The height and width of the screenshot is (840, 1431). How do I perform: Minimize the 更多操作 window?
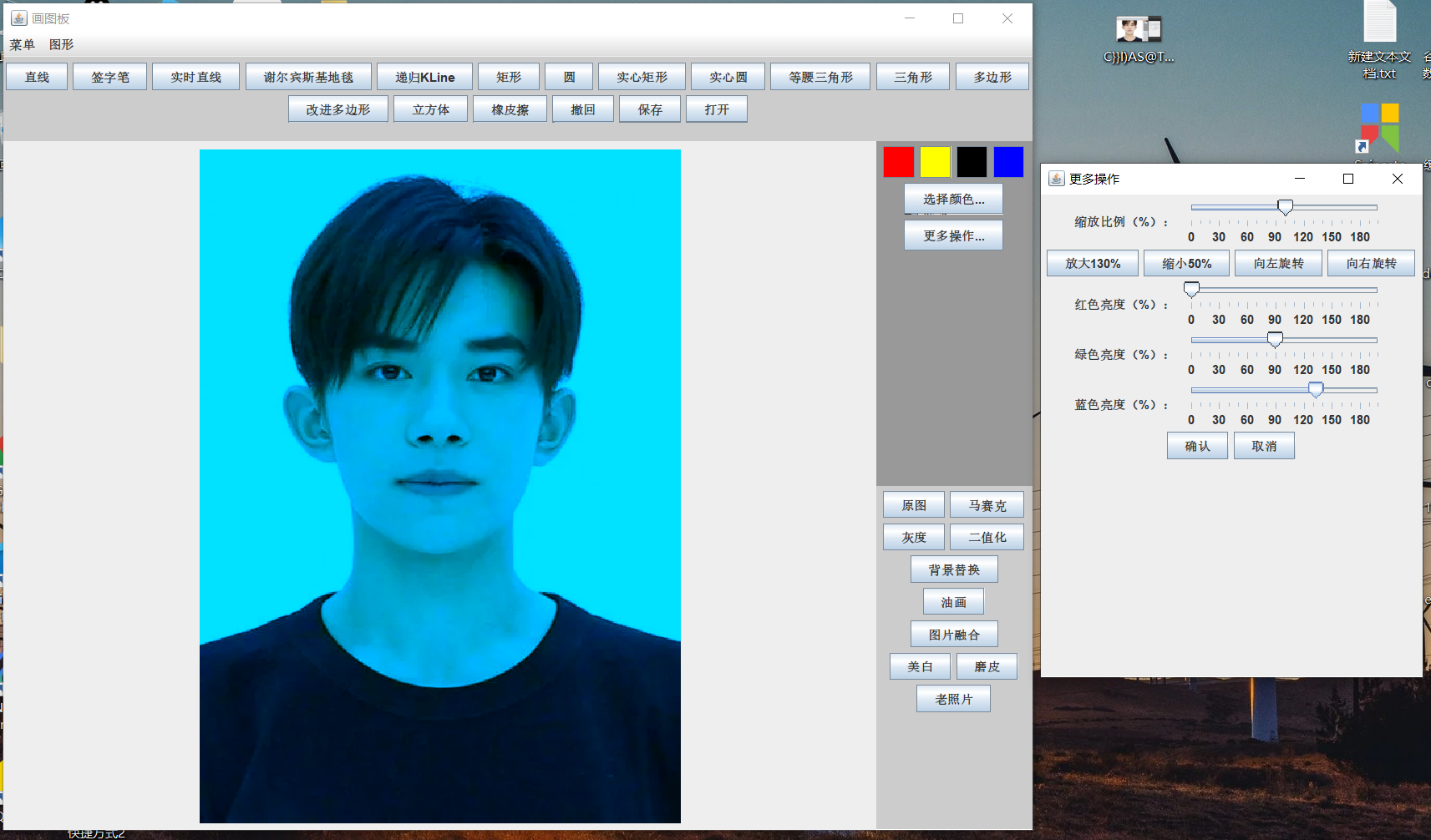(1300, 179)
